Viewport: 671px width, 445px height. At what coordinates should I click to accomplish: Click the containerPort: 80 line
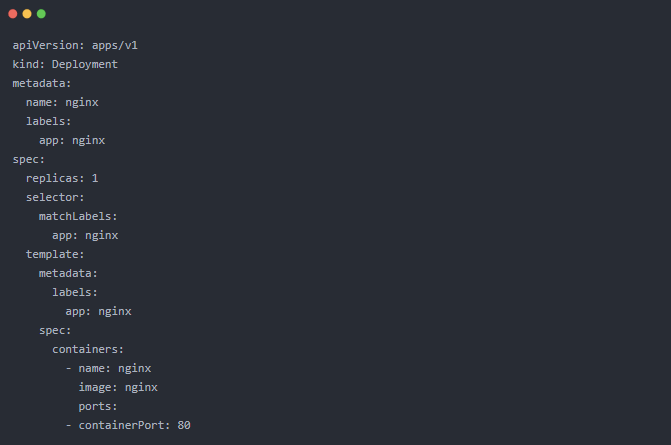(128, 425)
